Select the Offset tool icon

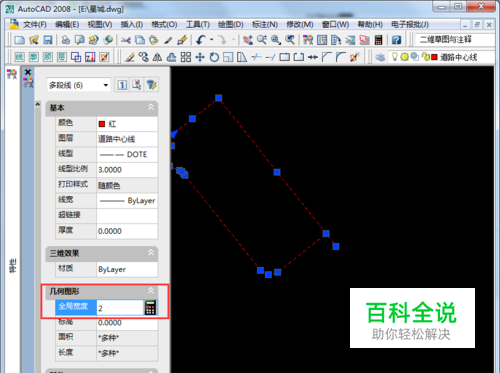coord(171,57)
